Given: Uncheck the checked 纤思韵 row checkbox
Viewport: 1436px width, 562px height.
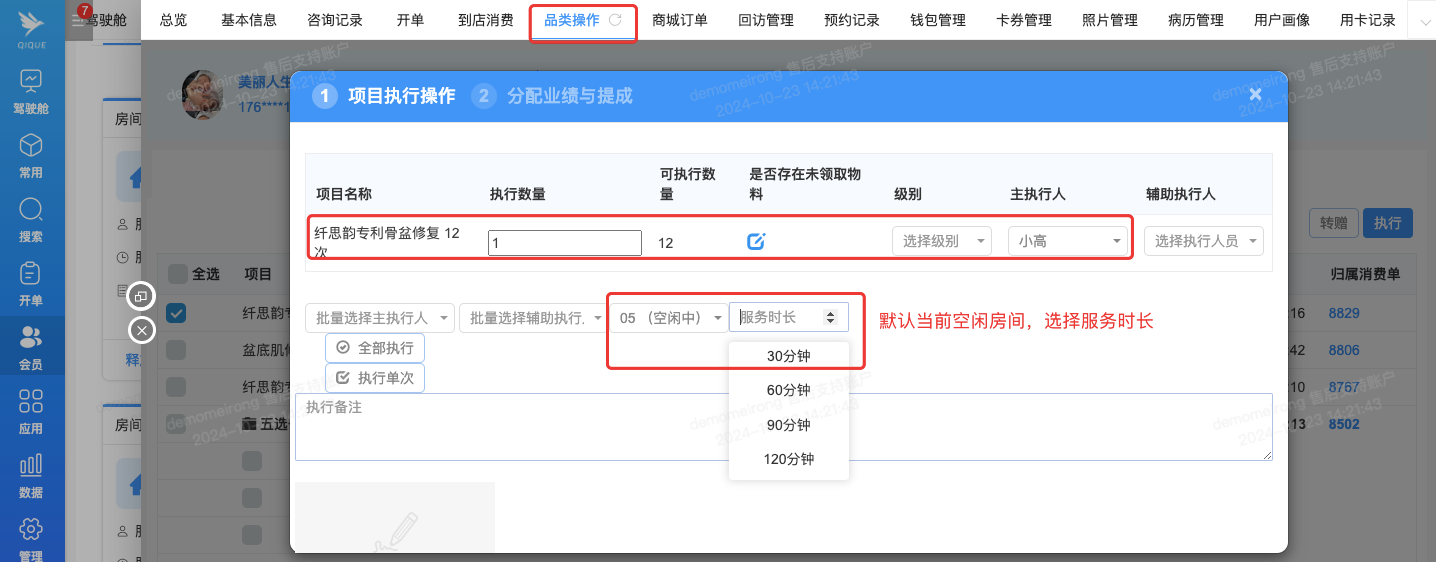Looking at the screenshot, I should coord(176,313).
